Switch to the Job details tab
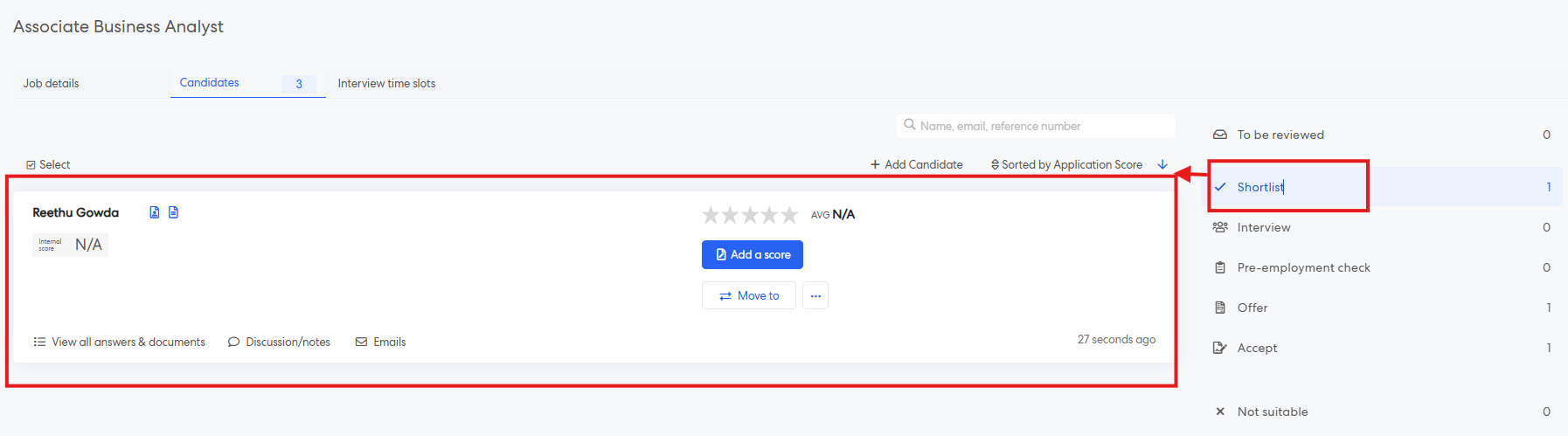 click(51, 83)
